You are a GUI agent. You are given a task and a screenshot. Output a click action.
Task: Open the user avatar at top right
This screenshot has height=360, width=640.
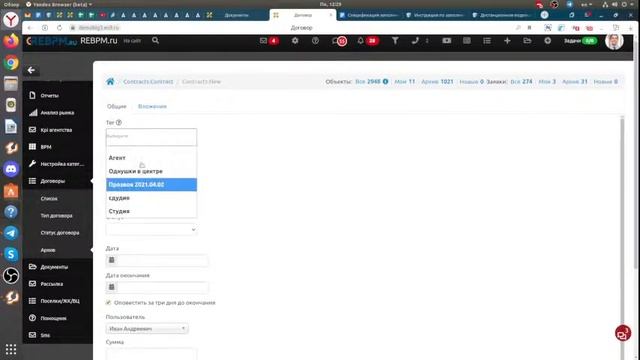point(614,41)
